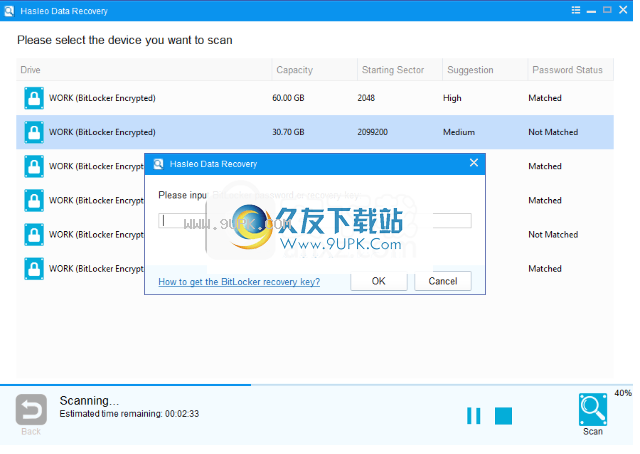Click the Scan magnifier icon

click(x=593, y=409)
